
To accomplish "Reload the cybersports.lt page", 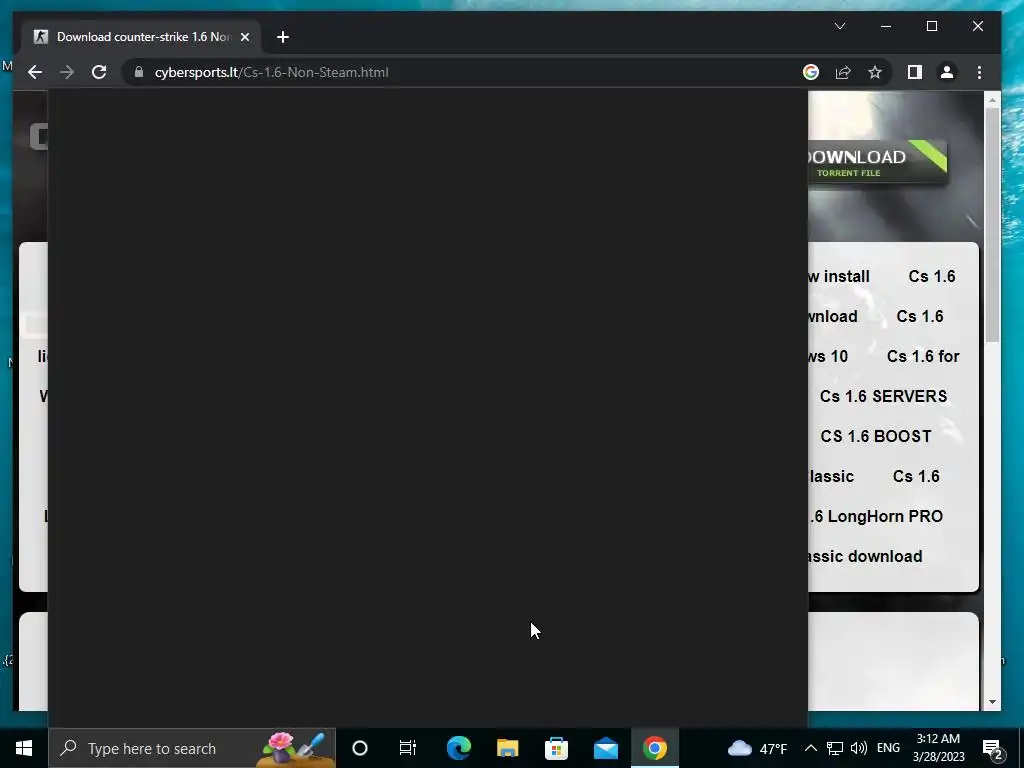I will [x=99, y=72].
